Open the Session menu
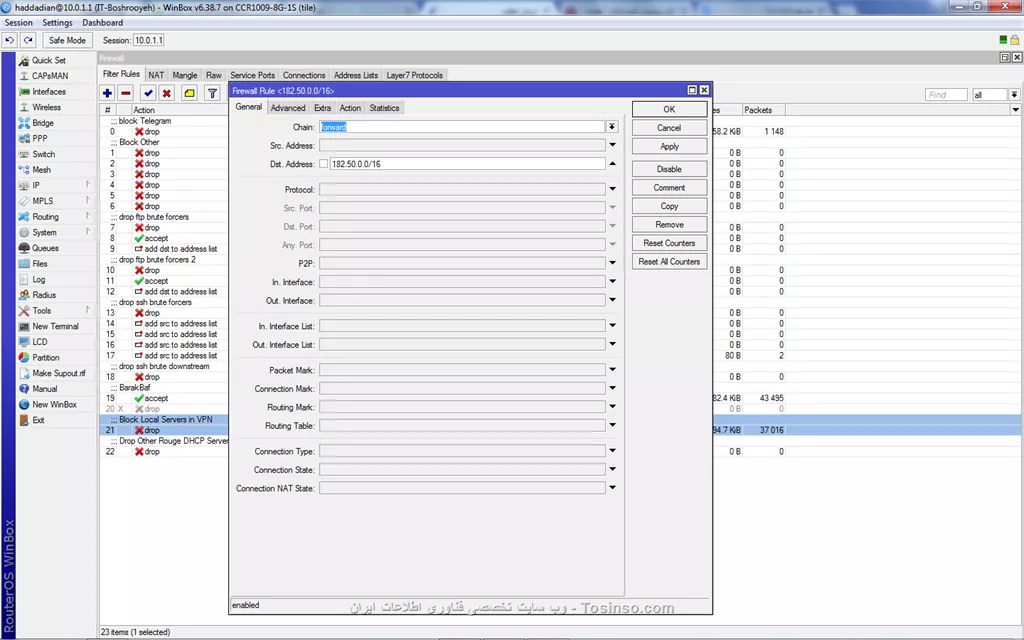Image resolution: width=1024 pixels, height=640 pixels. (18, 22)
